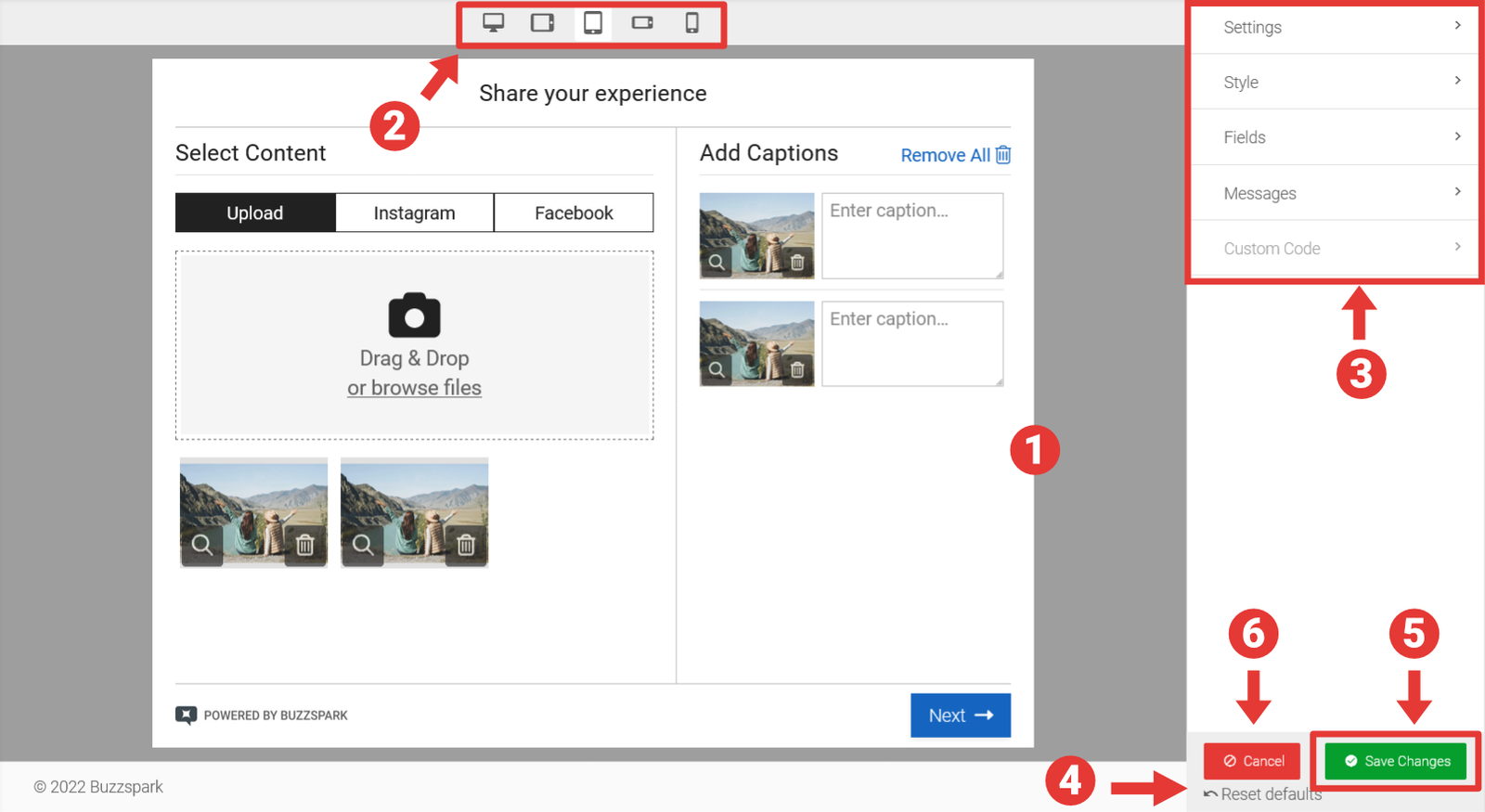Delete first uploaded photo via trash icon
The width and height of the screenshot is (1485, 812).
pos(304,545)
